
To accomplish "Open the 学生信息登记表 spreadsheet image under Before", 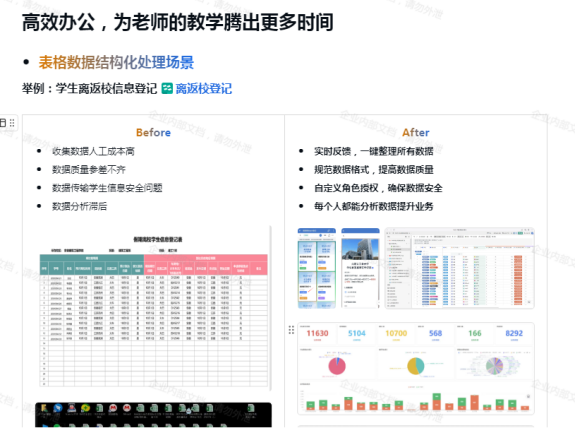I will [x=154, y=309].
